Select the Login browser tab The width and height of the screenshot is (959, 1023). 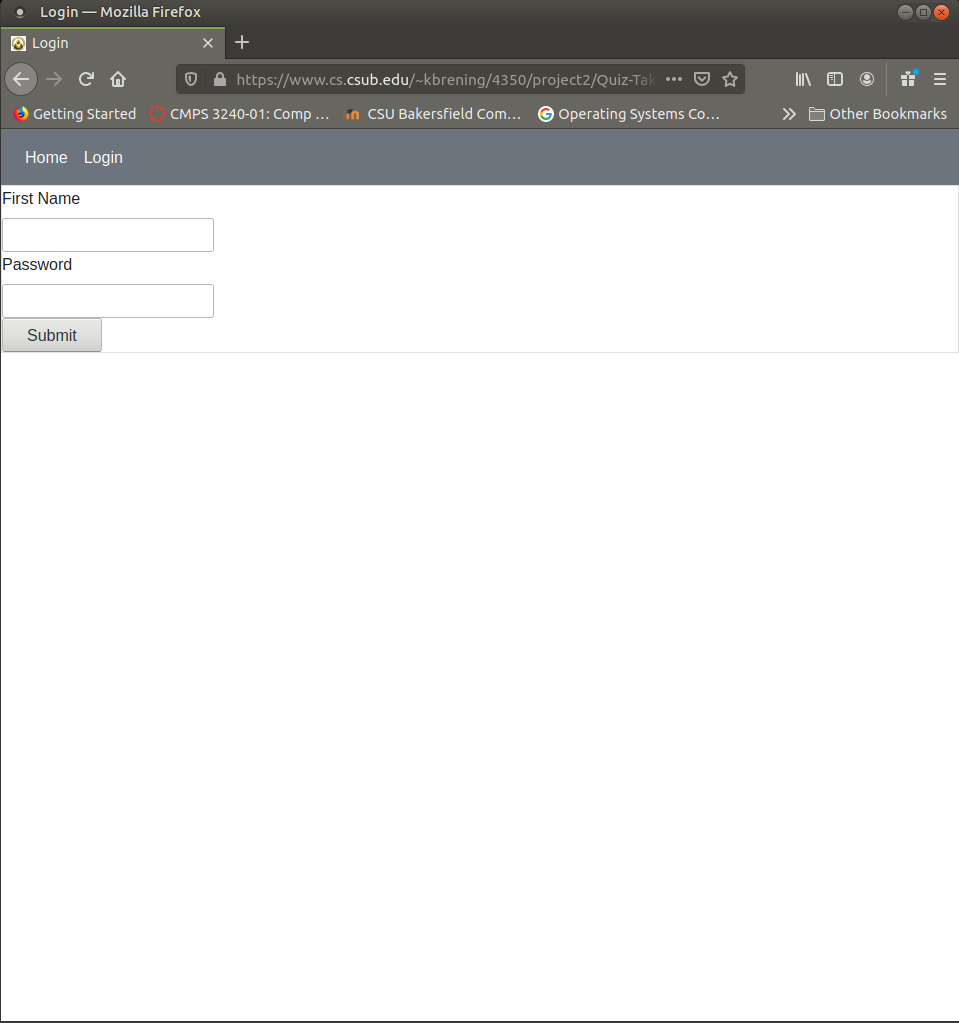click(113, 43)
